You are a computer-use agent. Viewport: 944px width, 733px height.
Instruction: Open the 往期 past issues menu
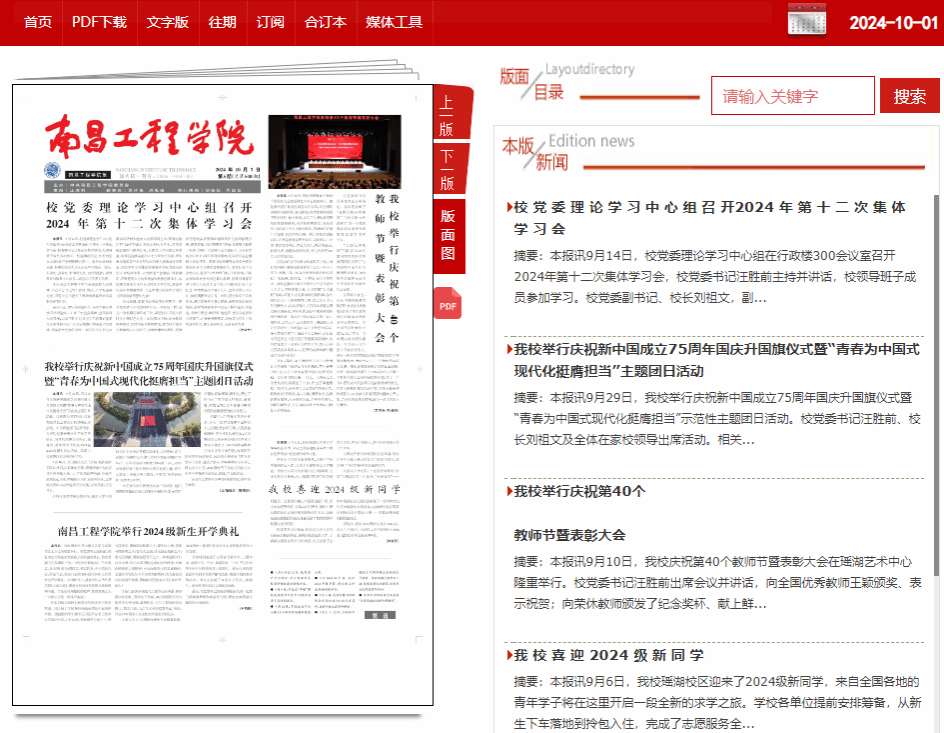tap(222, 22)
